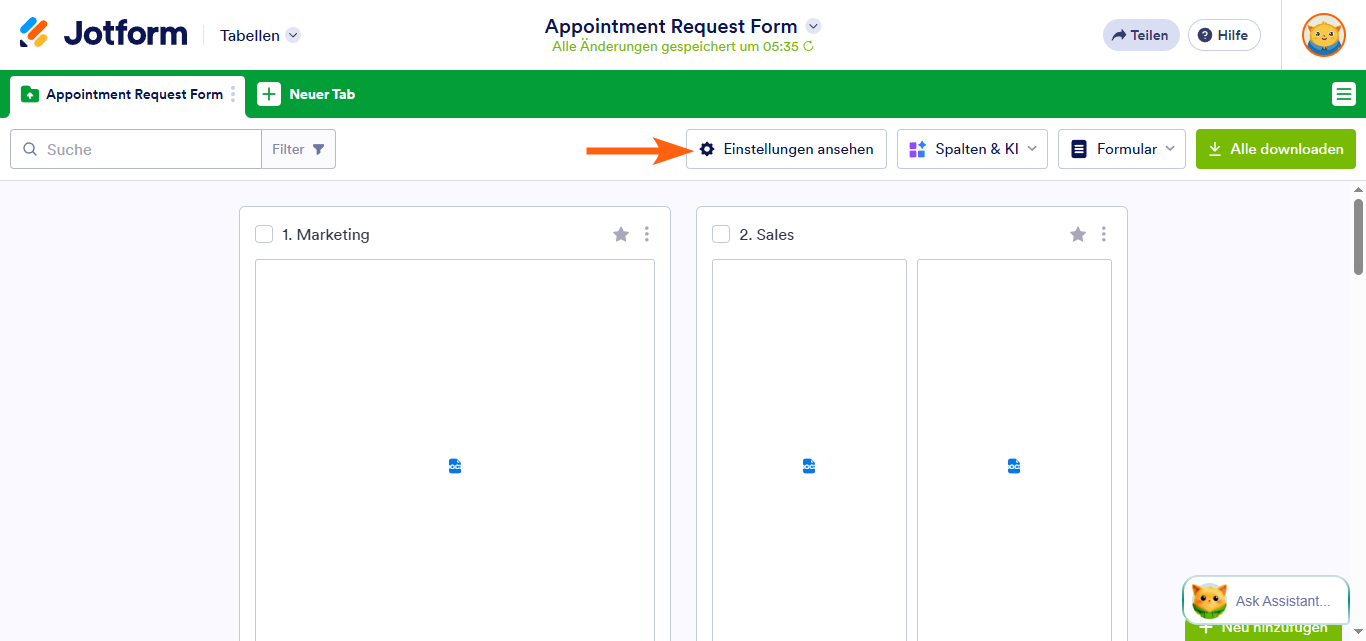Open the Sales card options menu
The height and width of the screenshot is (641, 1366).
pyautogui.click(x=1104, y=234)
